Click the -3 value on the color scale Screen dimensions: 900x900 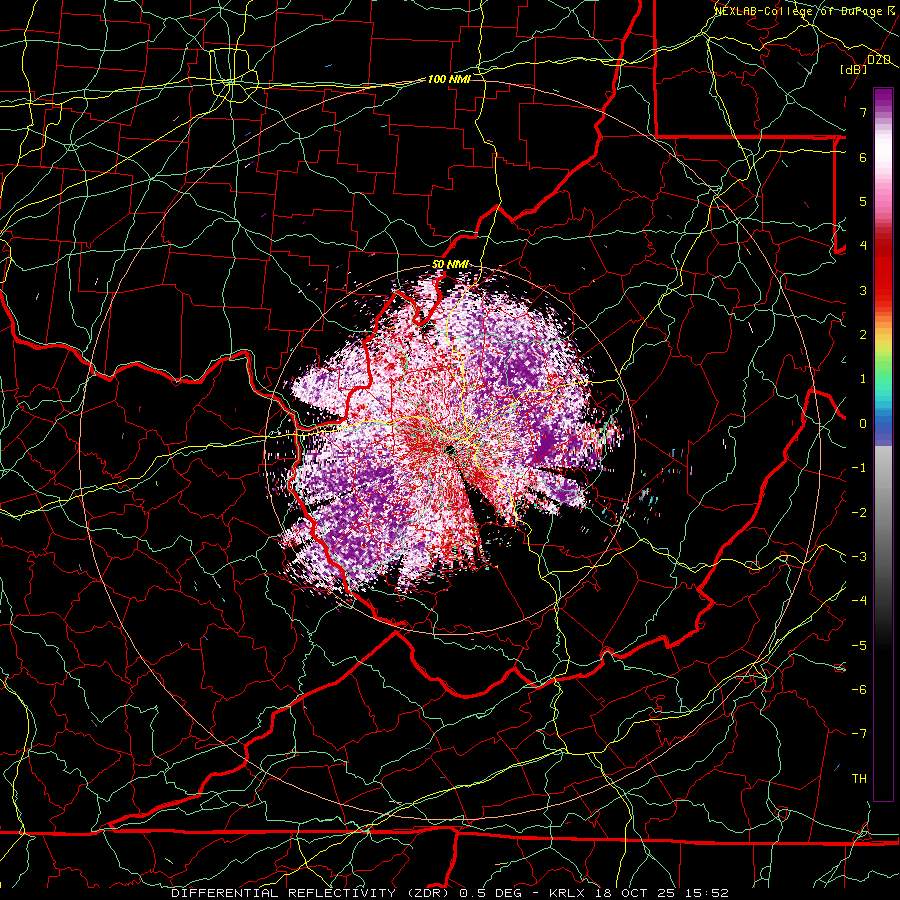859,556
